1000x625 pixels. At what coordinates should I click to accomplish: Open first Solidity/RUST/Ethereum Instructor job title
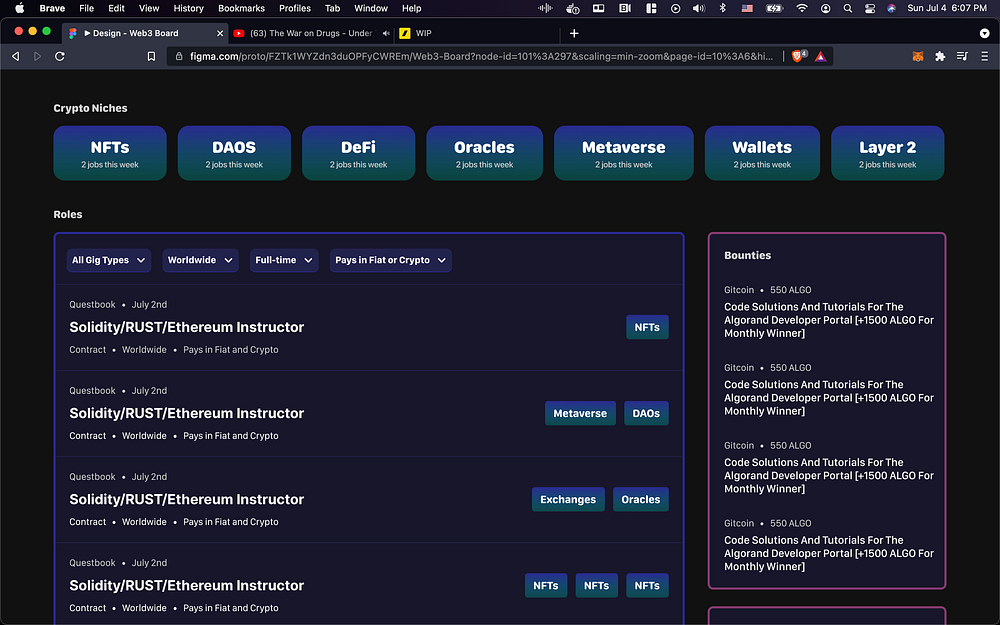click(x=187, y=327)
